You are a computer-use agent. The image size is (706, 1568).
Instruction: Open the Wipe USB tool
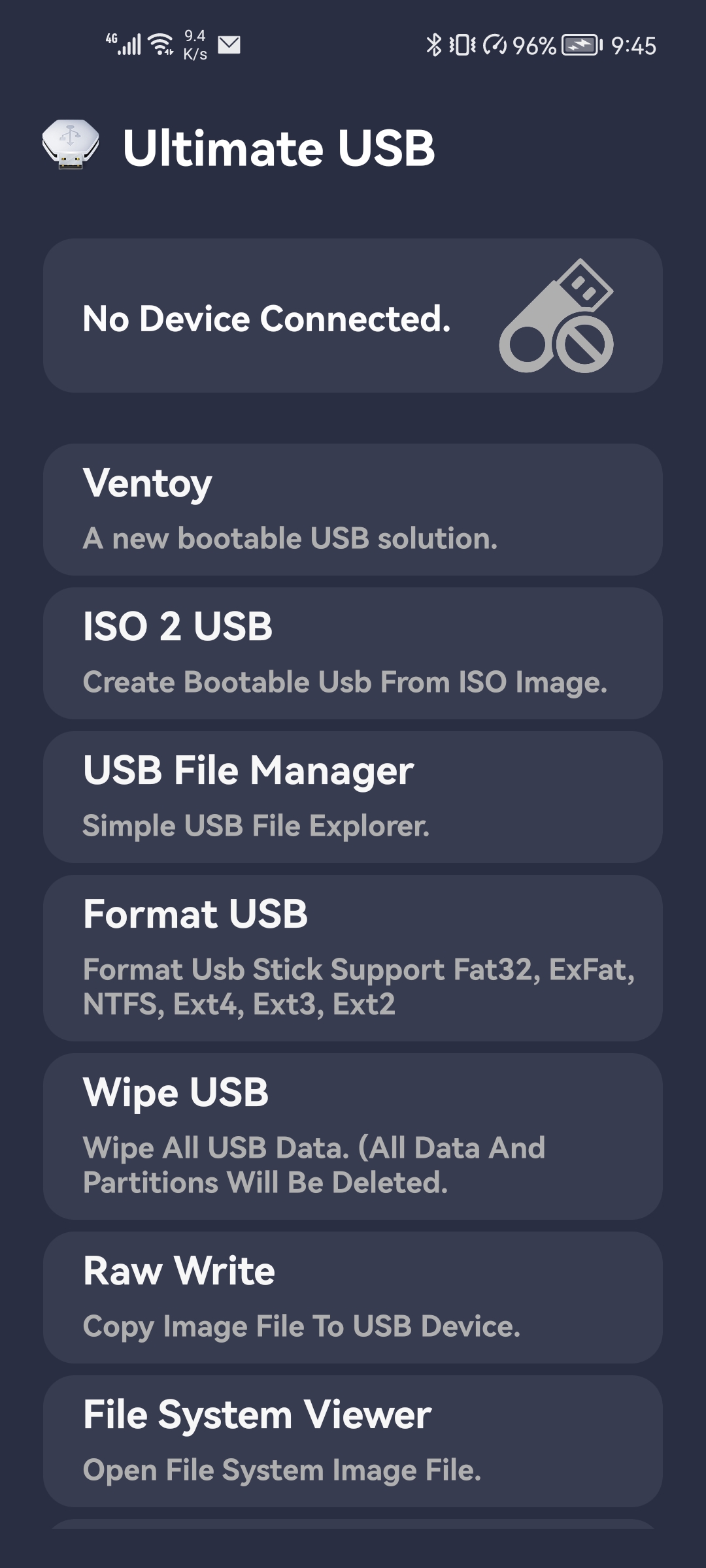click(x=353, y=1136)
